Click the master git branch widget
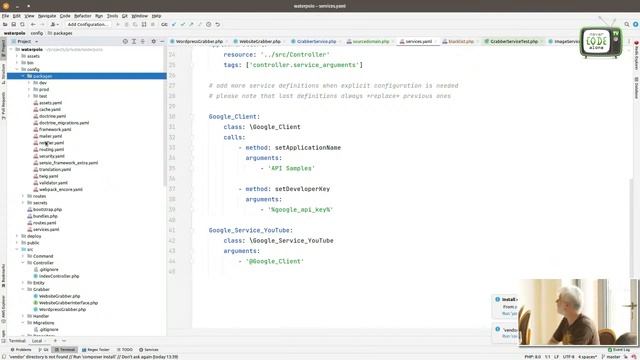This screenshot has height=360, width=640. [611, 357]
